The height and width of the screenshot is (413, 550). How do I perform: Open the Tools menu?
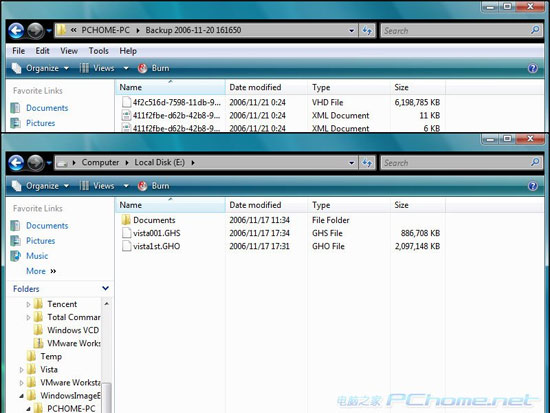99,51
